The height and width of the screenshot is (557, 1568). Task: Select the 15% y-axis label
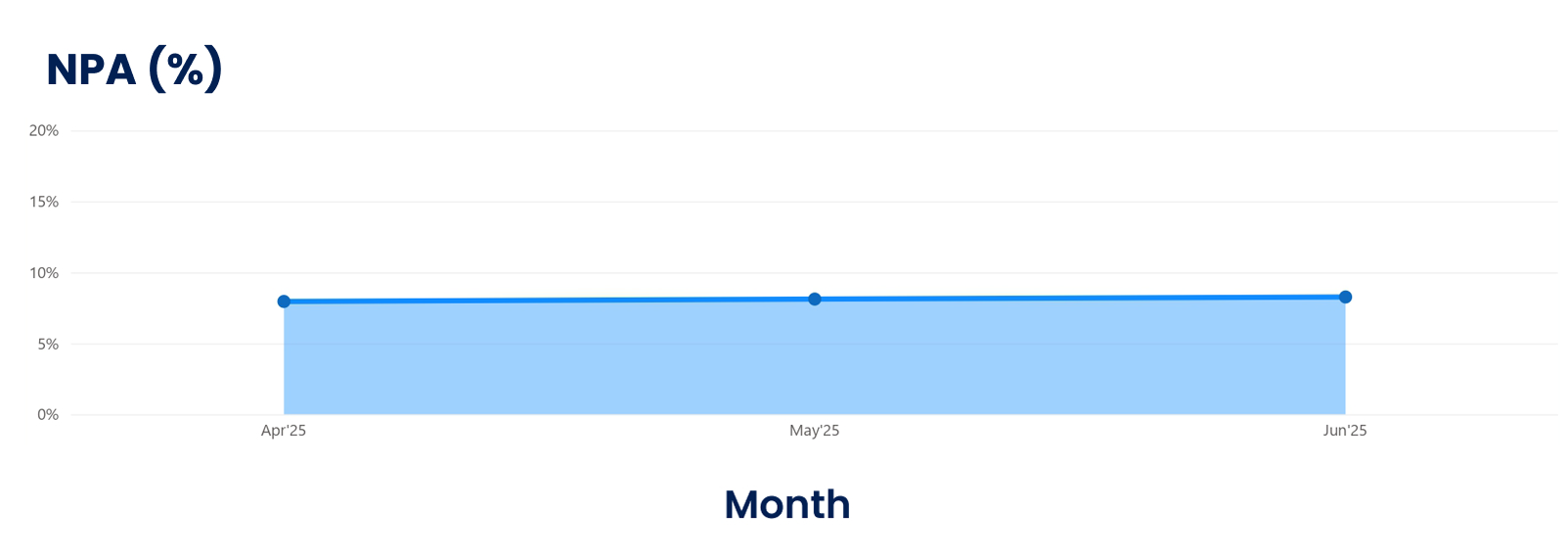click(x=44, y=202)
